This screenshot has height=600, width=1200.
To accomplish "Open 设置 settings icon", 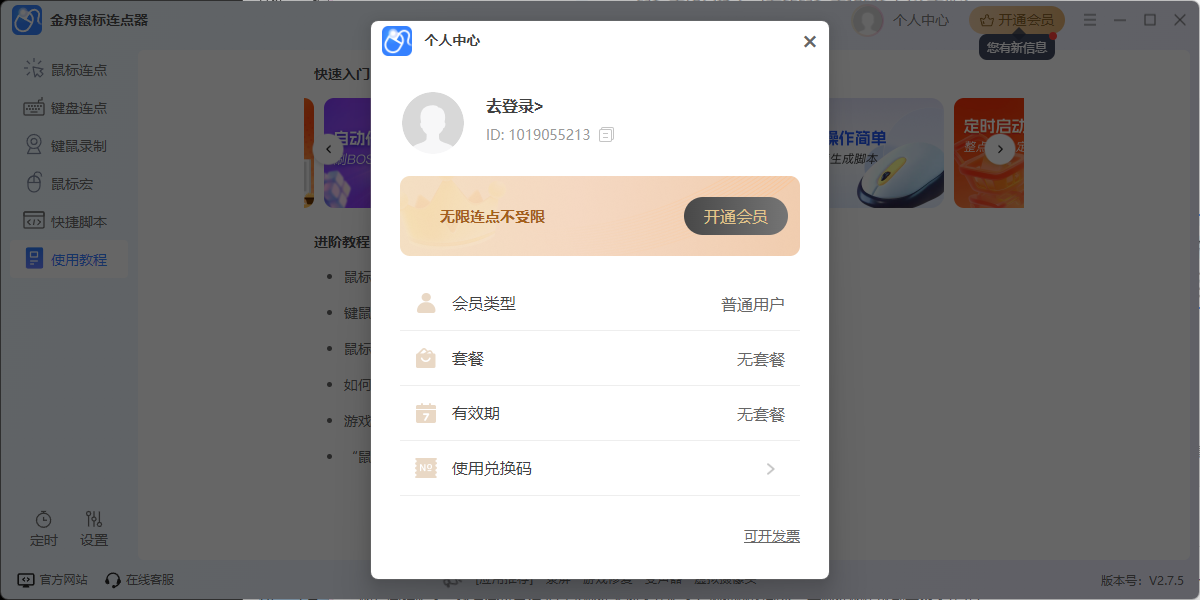I will click(94, 528).
